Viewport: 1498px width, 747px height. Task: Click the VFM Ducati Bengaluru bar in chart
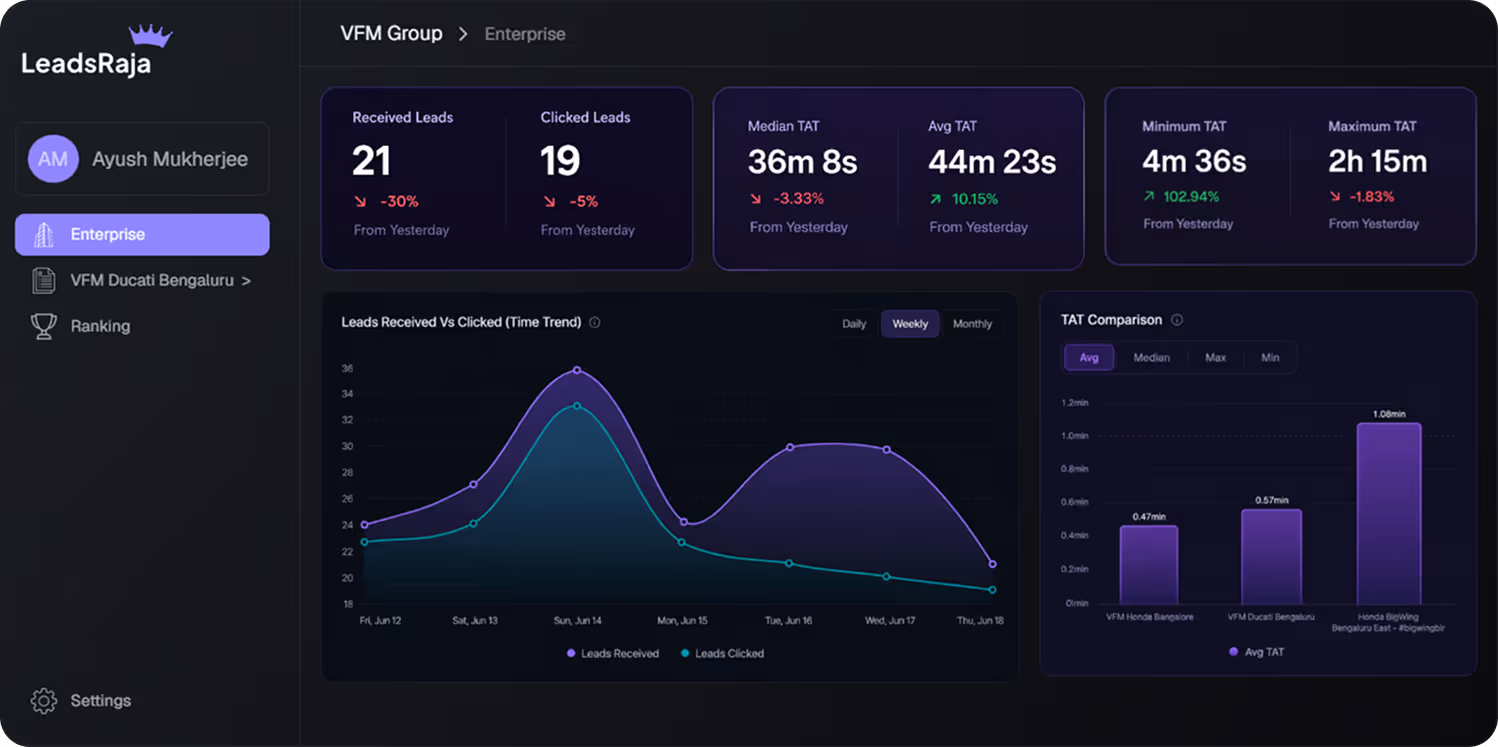1271,556
